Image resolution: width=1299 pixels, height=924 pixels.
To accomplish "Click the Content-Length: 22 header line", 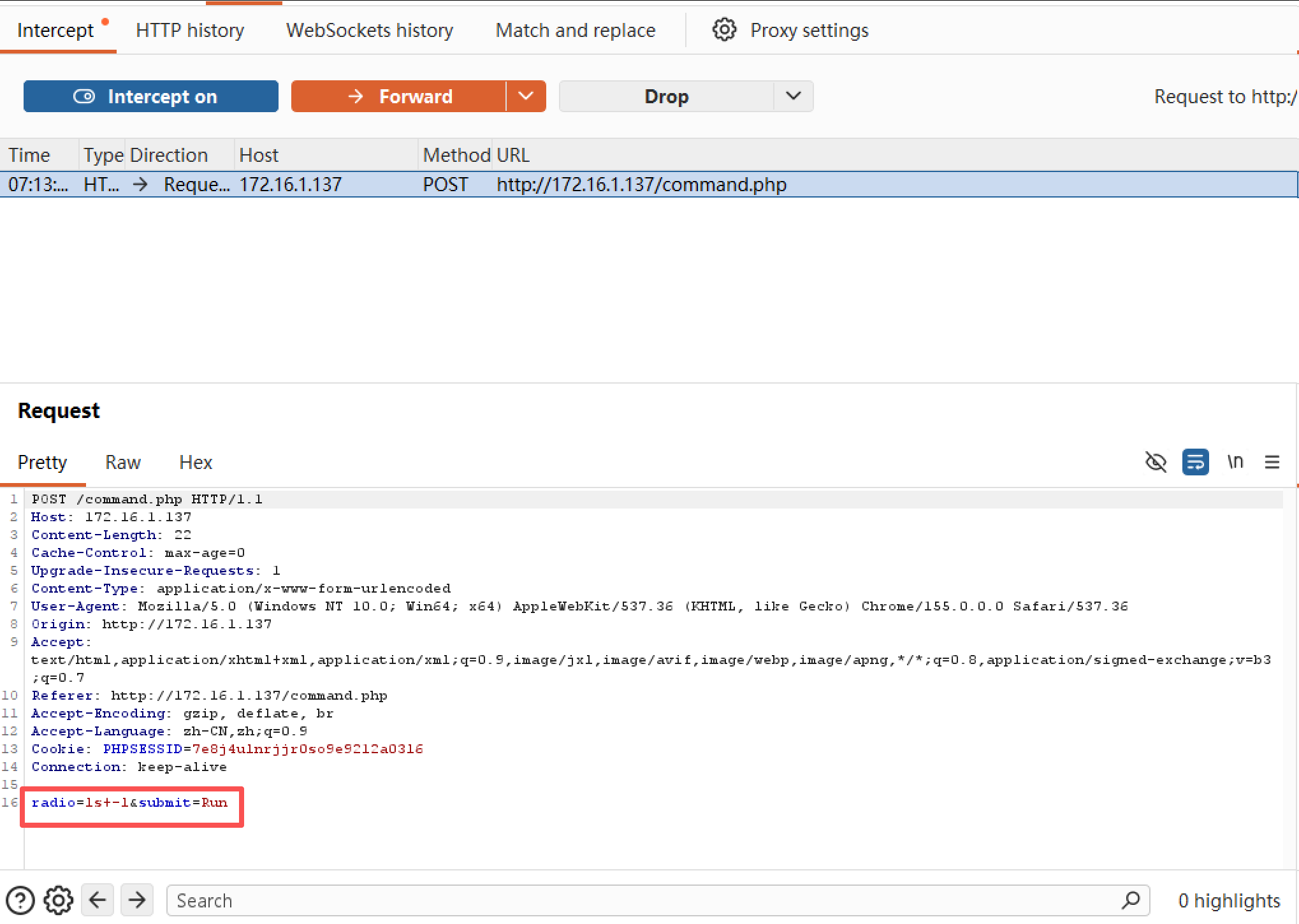I will pyautogui.click(x=111, y=535).
